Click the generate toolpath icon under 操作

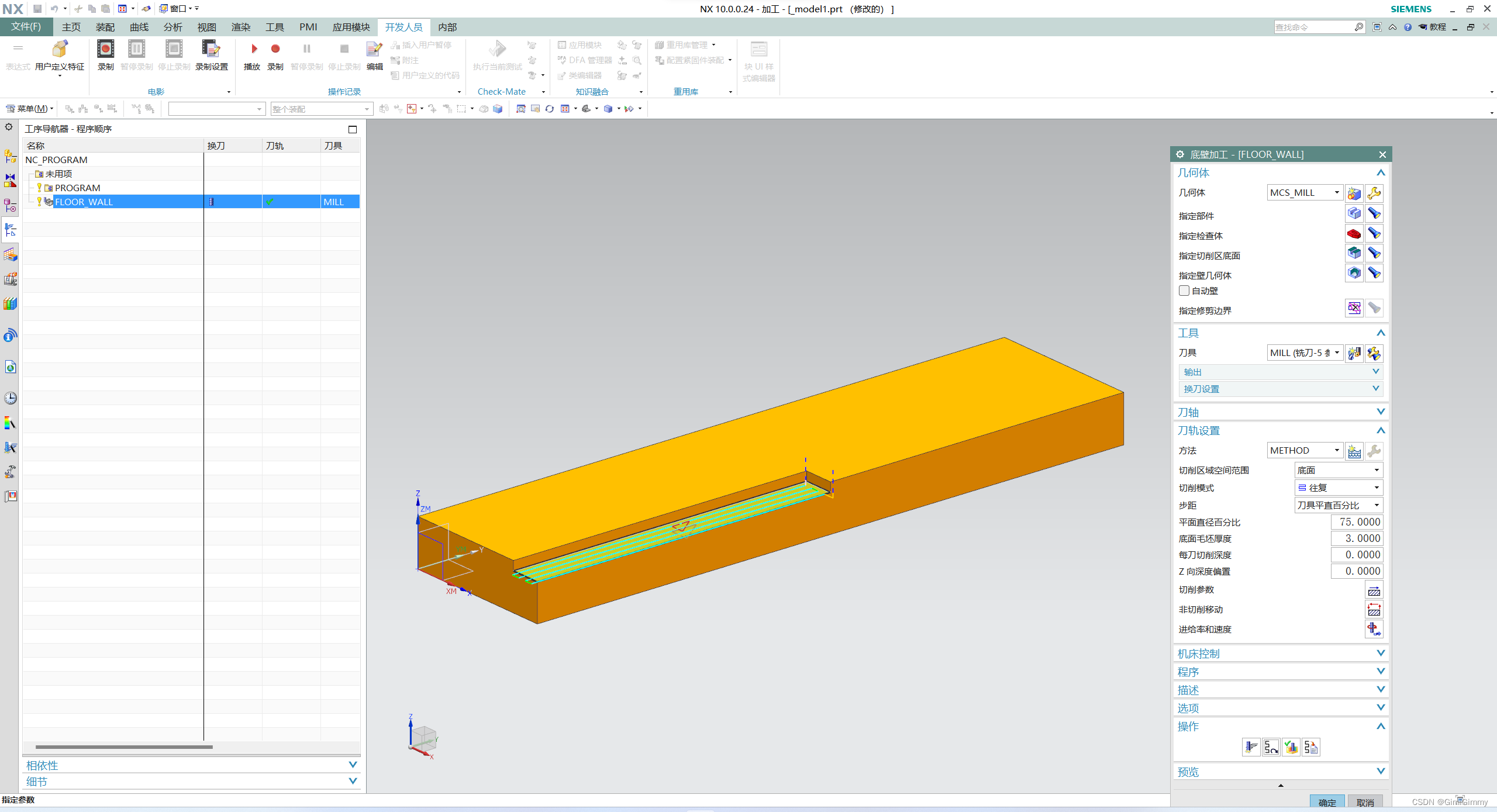point(1251,747)
